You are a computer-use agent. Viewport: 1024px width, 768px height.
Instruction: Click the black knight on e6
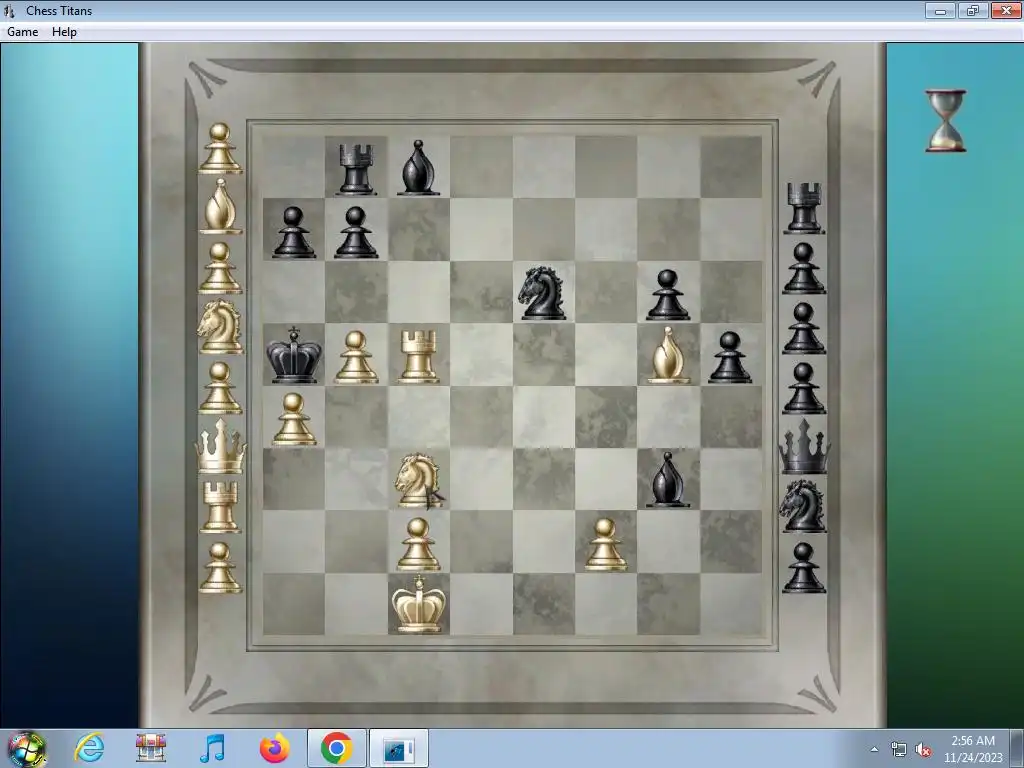(x=543, y=292)
